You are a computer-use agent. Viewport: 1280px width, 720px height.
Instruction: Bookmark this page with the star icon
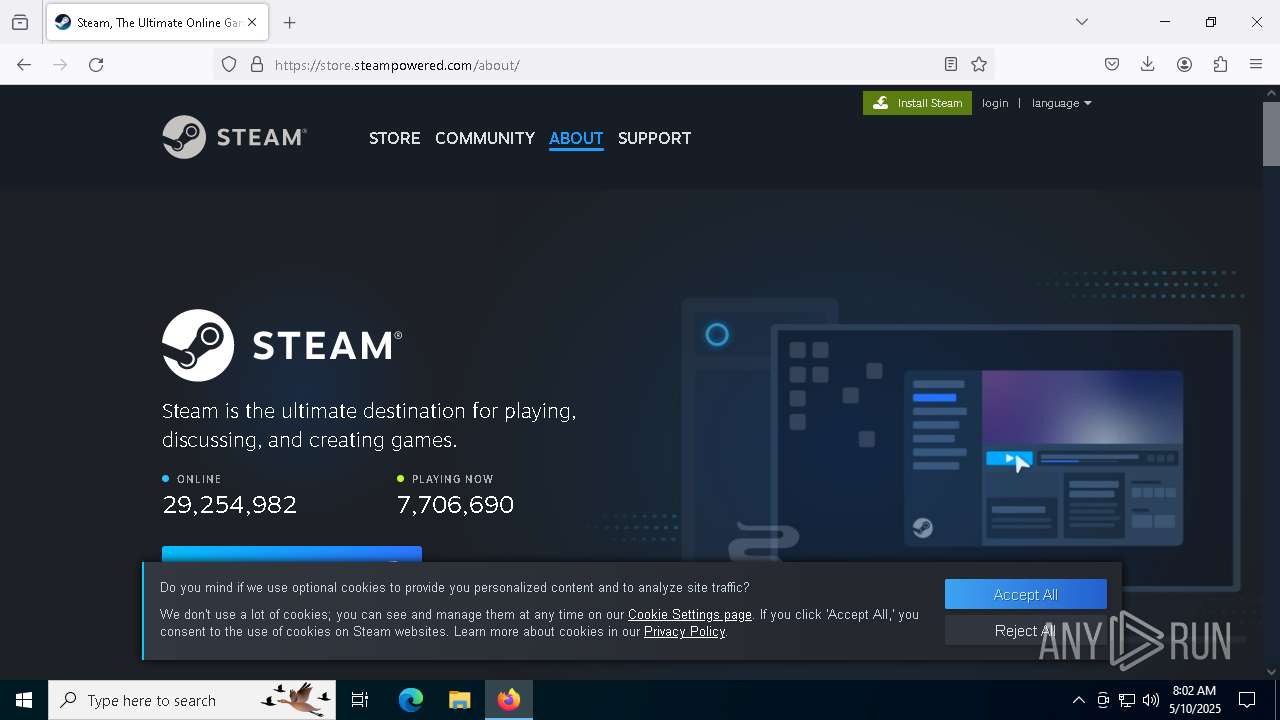979,64
